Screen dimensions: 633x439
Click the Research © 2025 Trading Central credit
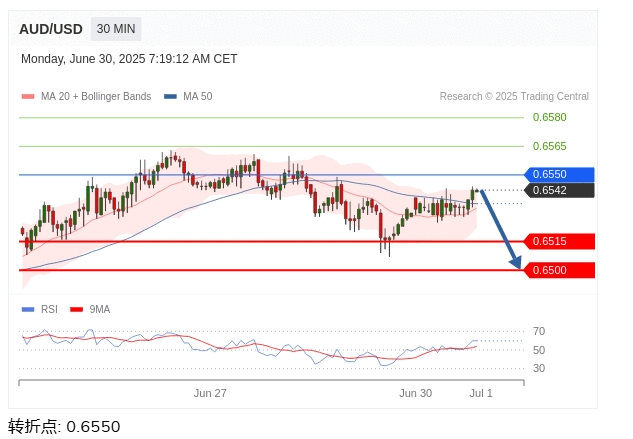click(x=514, y=97)
